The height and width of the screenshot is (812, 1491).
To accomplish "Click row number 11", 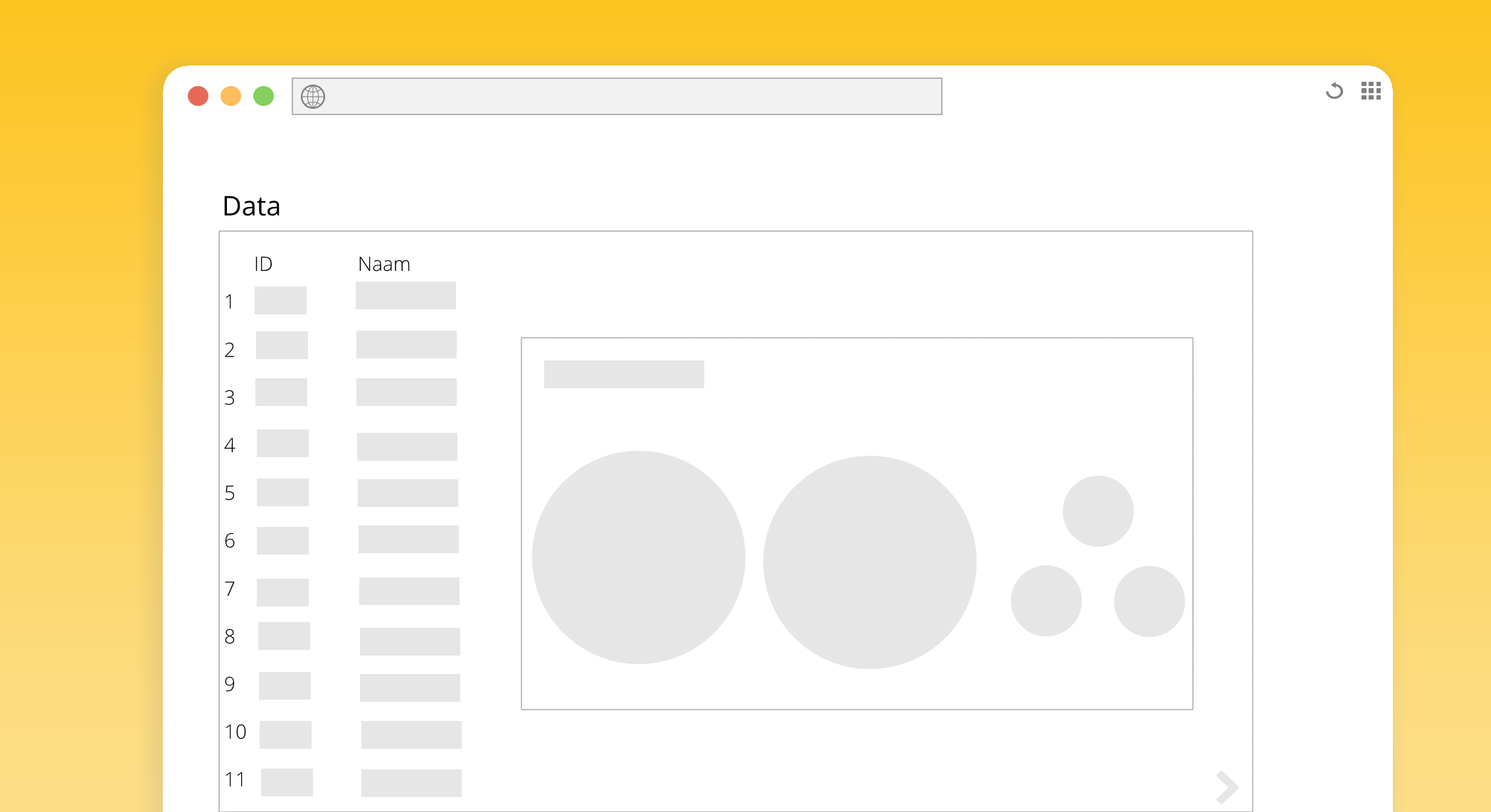I will point(235,780).
